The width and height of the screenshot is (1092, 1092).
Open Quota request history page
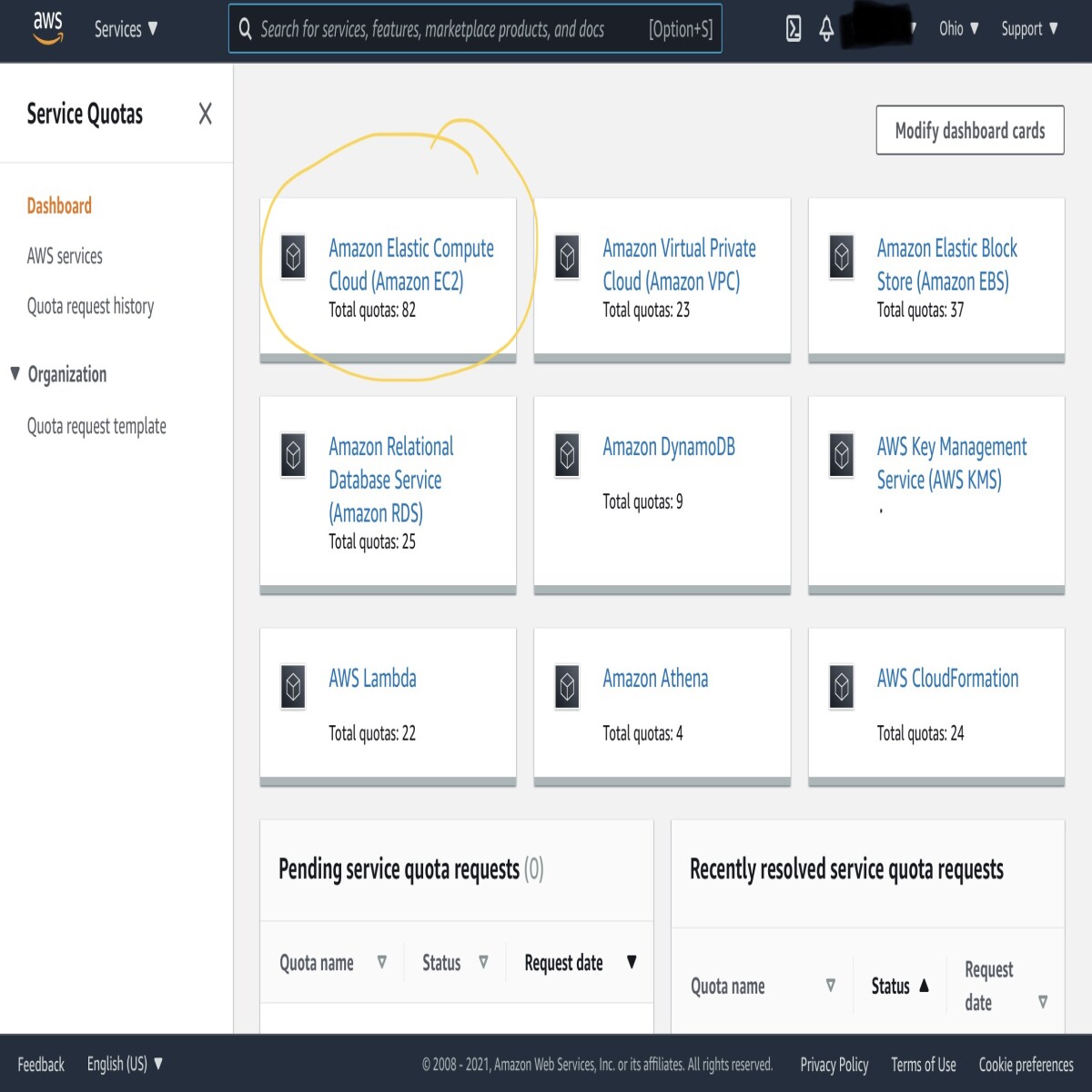coord(90,306)
